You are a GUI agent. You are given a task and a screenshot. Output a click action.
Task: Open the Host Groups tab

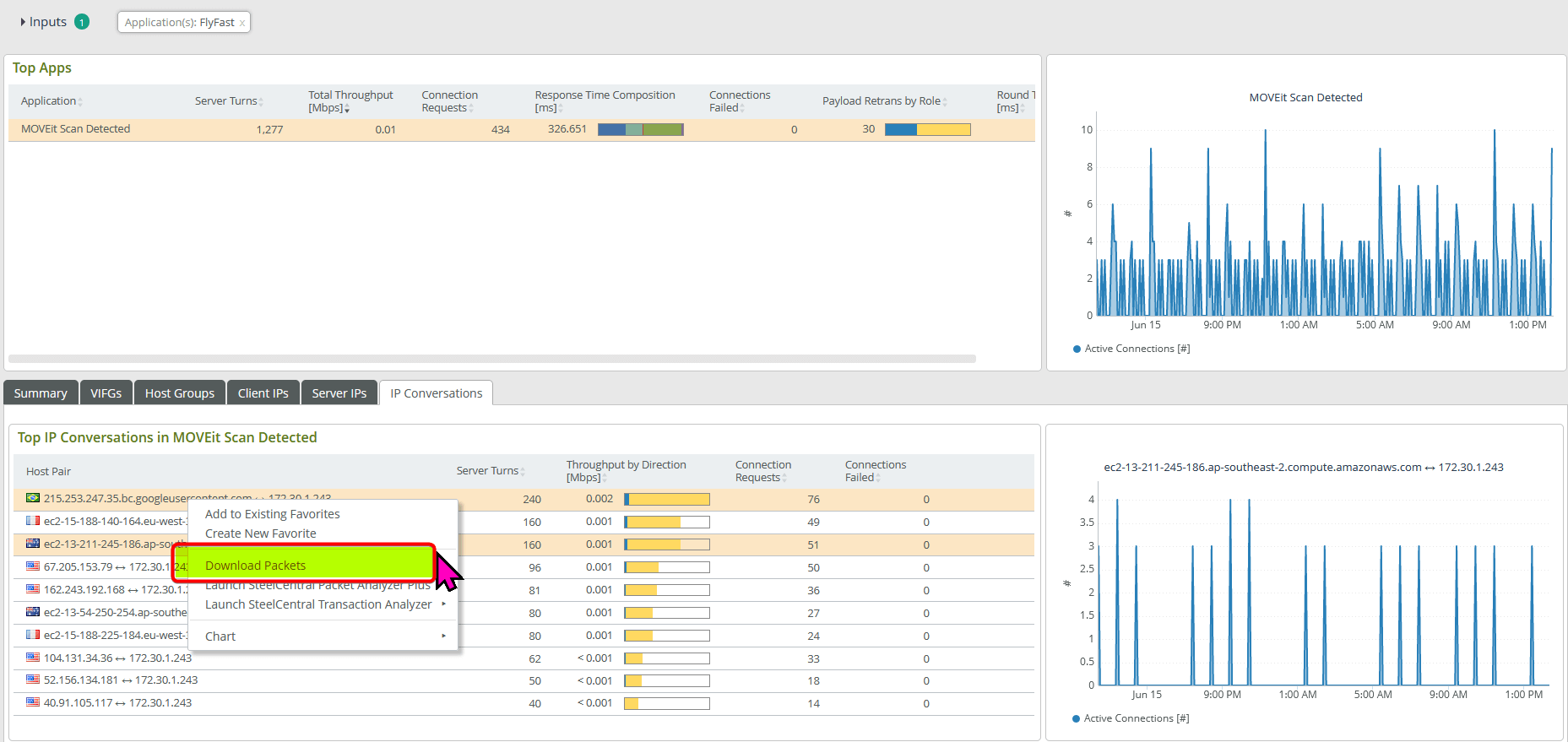point(180,393)
